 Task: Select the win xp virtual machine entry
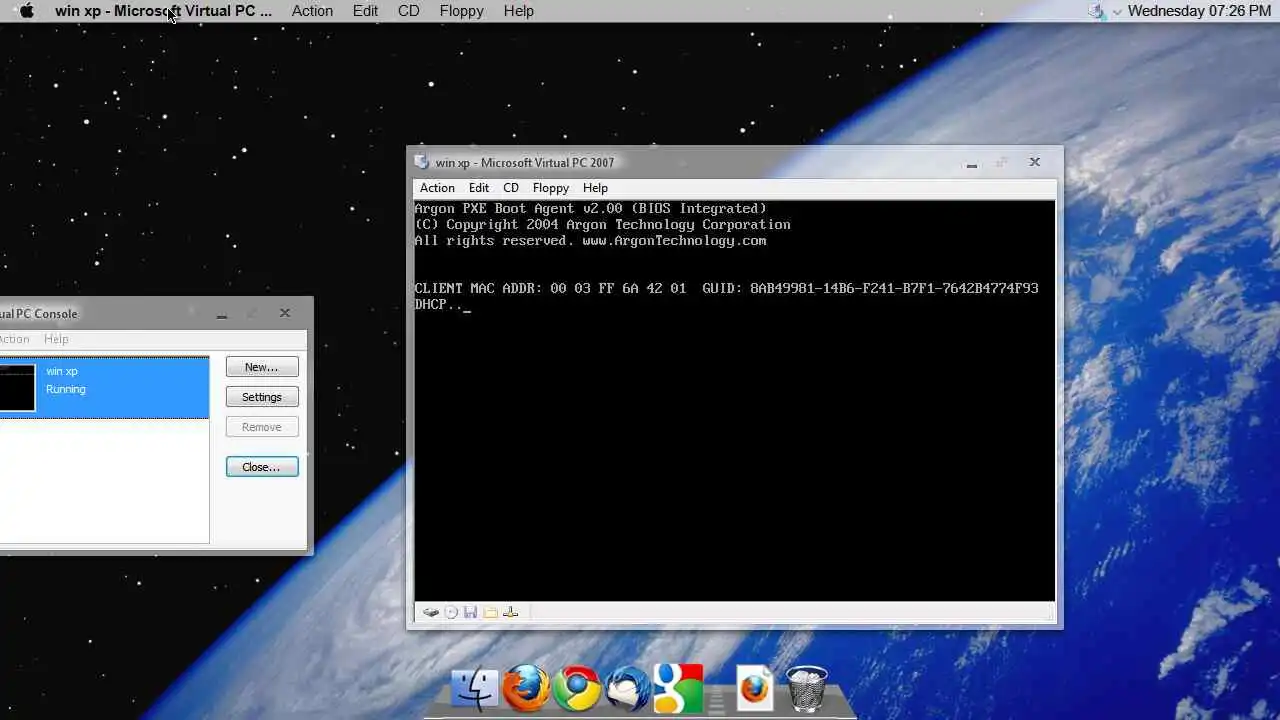(x=104, y=387)
